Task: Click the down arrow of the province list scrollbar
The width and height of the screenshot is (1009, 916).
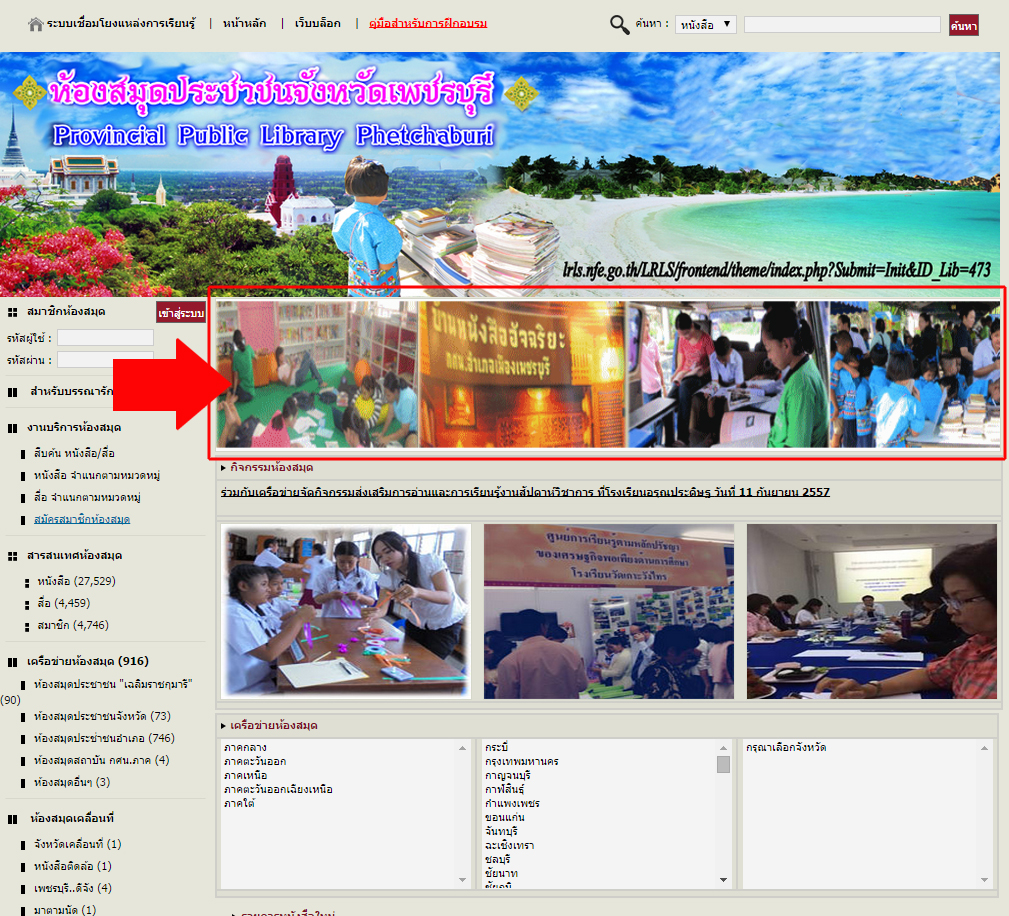Action: (x=723, y=880)
